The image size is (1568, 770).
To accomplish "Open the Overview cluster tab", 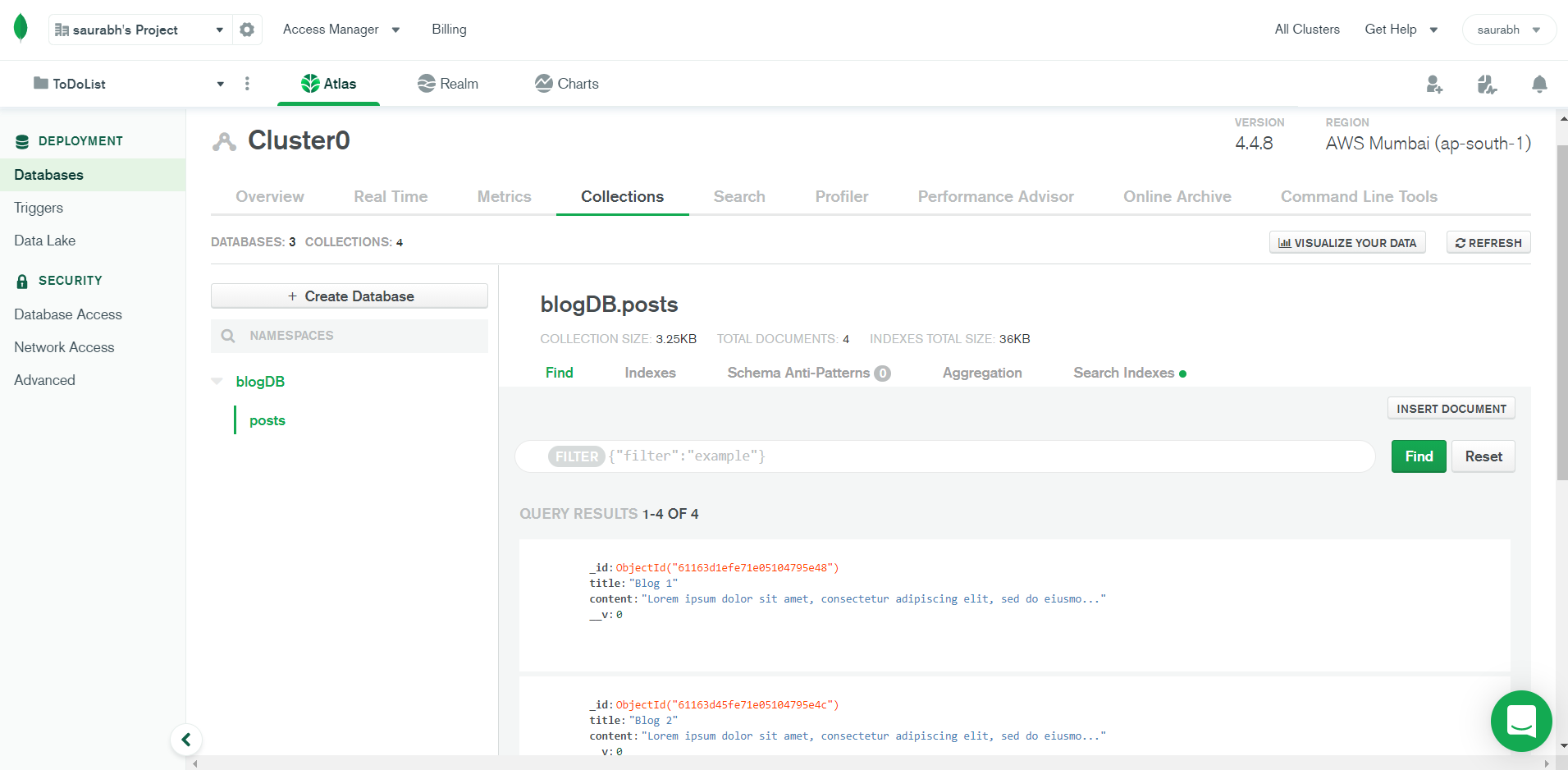I will pyautogui.click(x=270, y=197).
